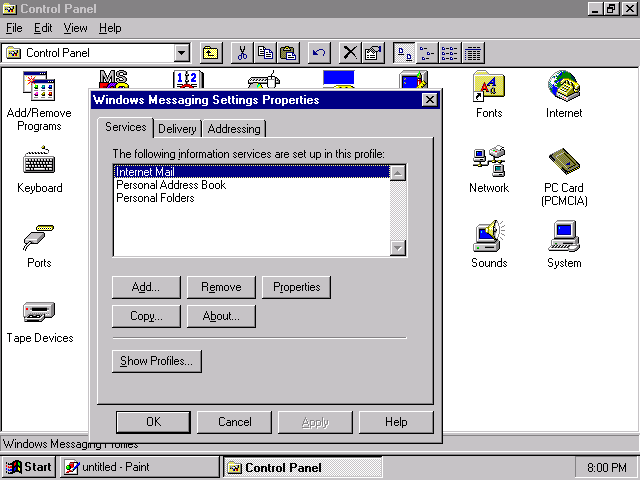Switch to Large Icons view

(404, 53)
